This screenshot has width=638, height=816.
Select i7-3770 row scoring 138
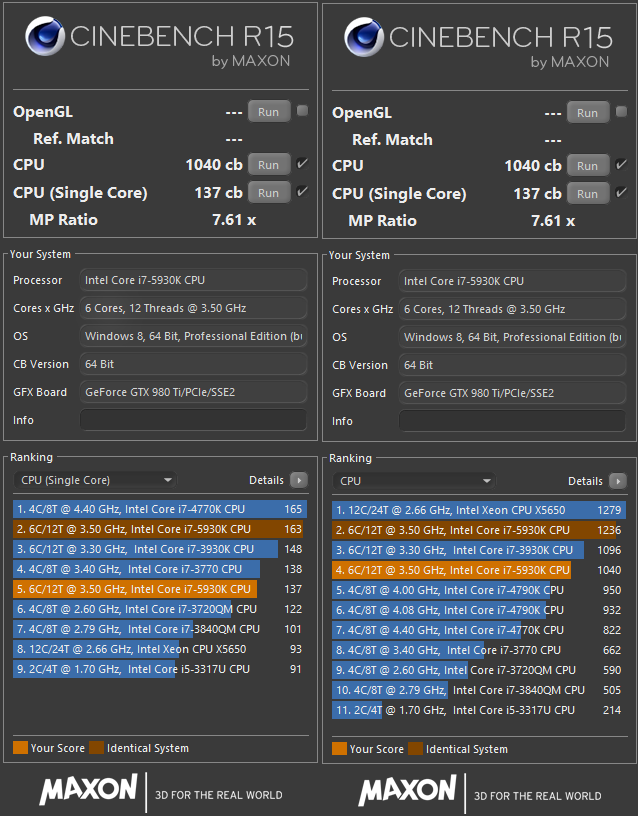coord(160,569)
